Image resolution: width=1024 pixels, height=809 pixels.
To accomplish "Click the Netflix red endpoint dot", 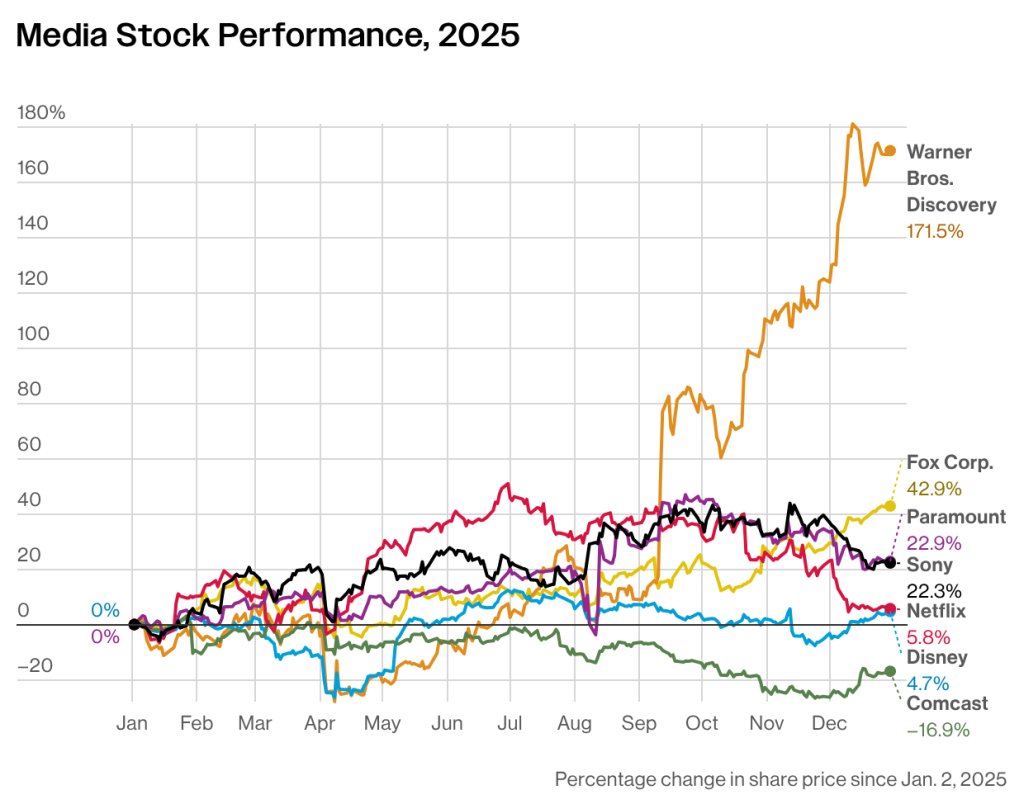I will point(889,609).
